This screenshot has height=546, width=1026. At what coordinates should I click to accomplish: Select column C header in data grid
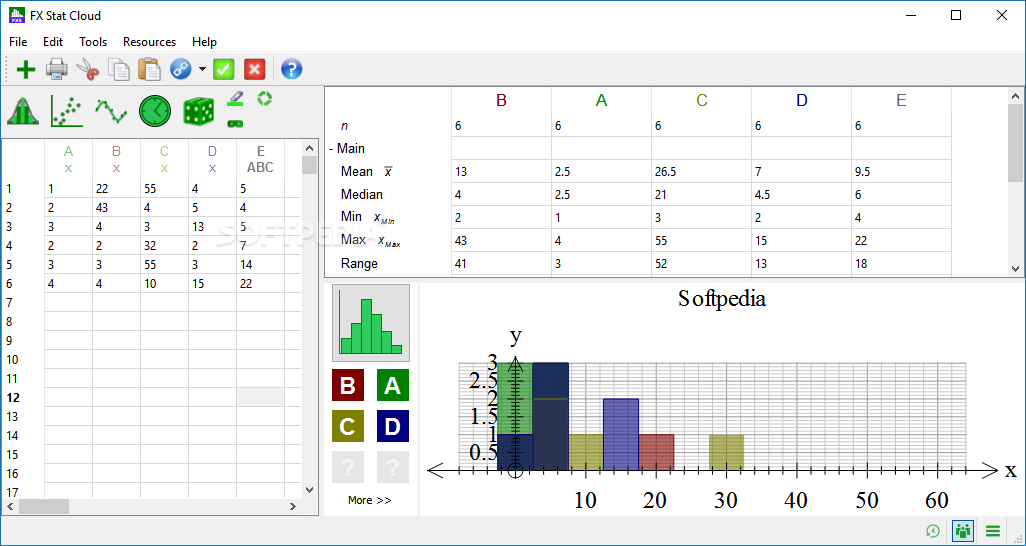[x=164, y=159]
